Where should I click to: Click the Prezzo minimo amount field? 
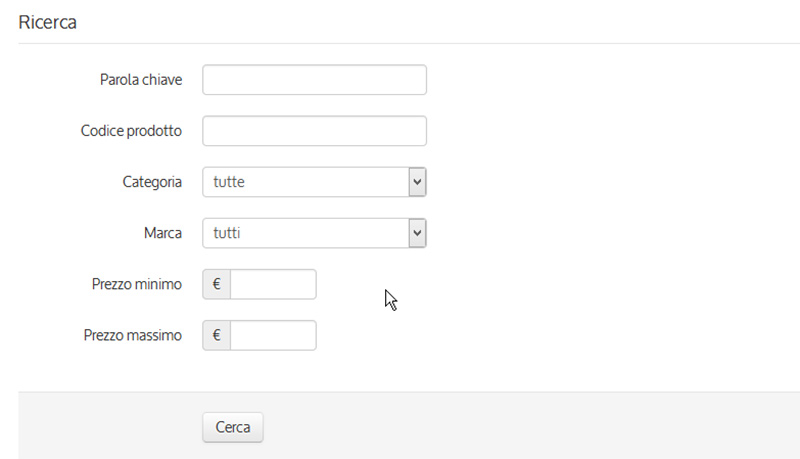tap(273, 284)
